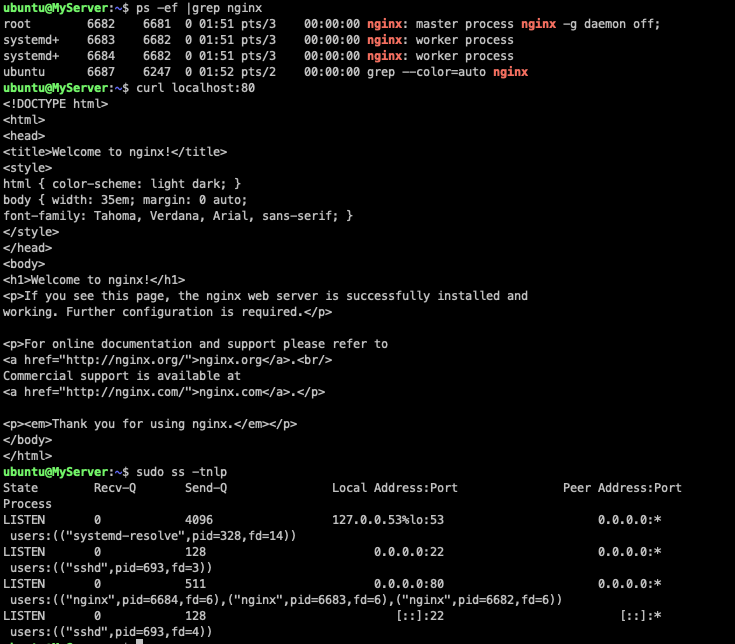The image size is (735, 644).
Task: Click 'Thank you for using nginx.' line
Action: 150,424
